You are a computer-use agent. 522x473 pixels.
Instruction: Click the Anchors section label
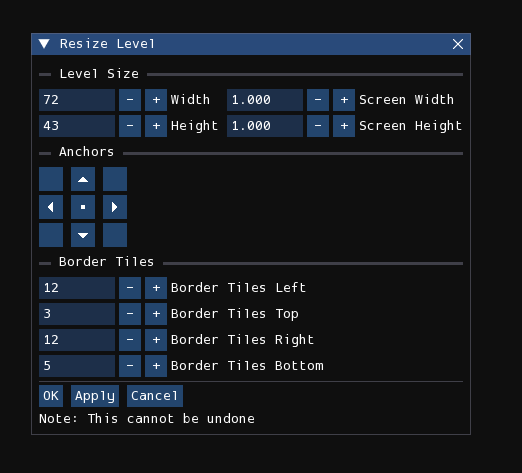87,152
